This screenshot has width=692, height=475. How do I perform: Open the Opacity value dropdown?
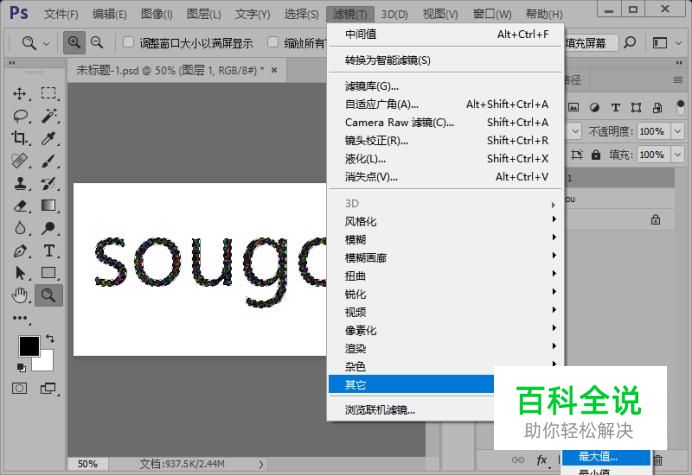point(677,131)
